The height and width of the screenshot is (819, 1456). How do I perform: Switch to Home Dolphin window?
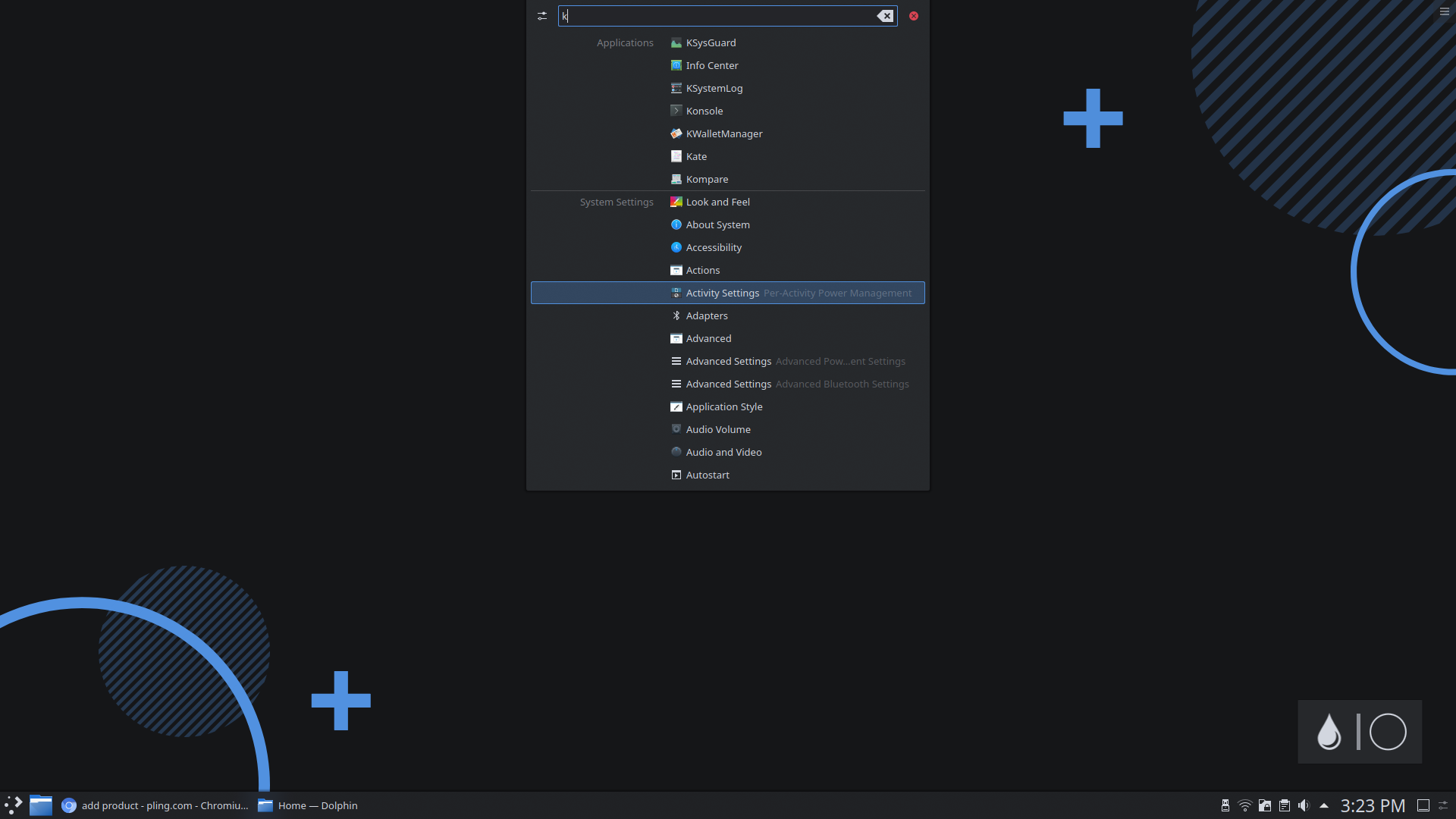pyautogui.click(x=308, y=805)
